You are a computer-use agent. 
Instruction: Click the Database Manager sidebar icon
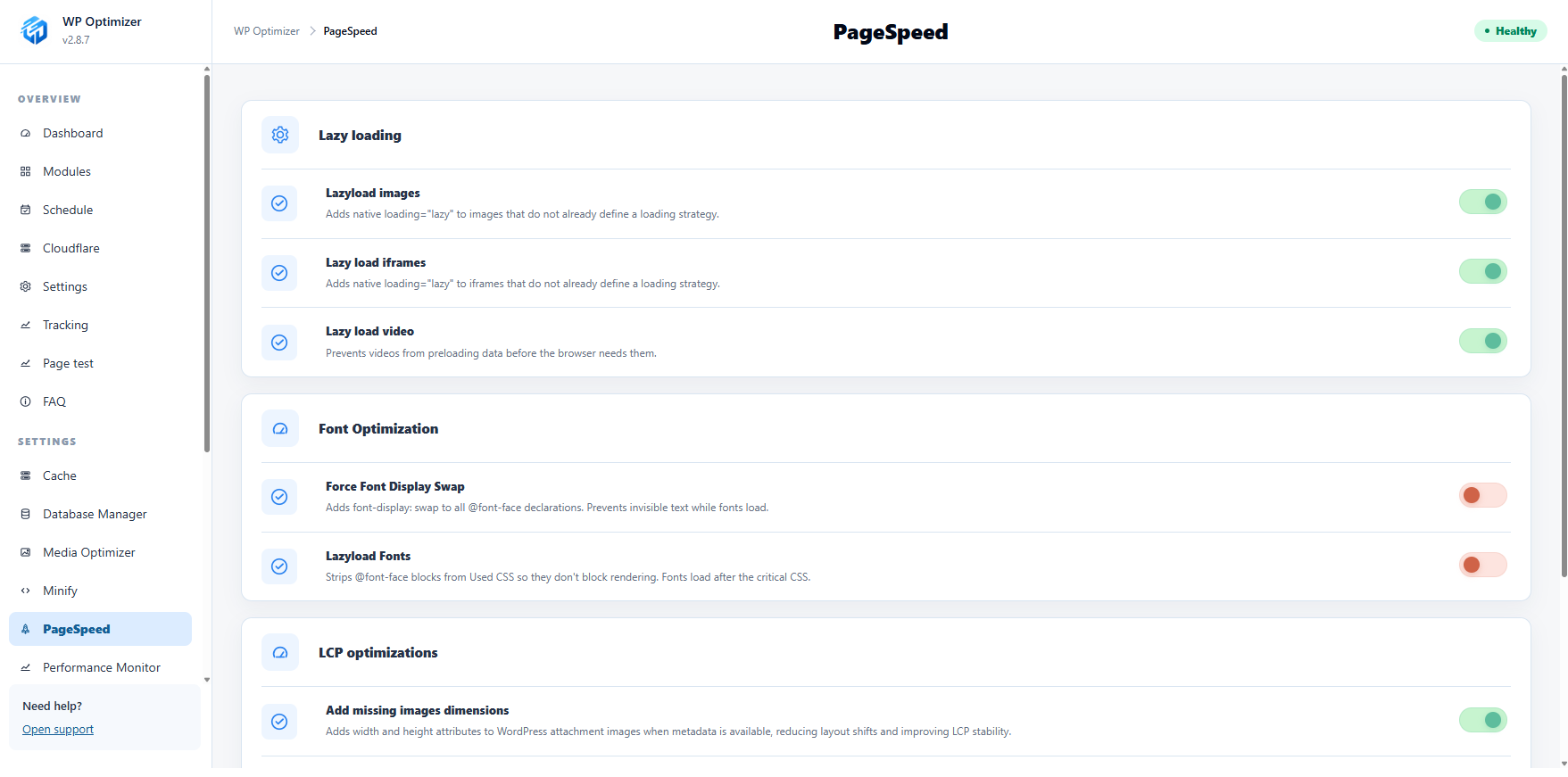point(26,514)
